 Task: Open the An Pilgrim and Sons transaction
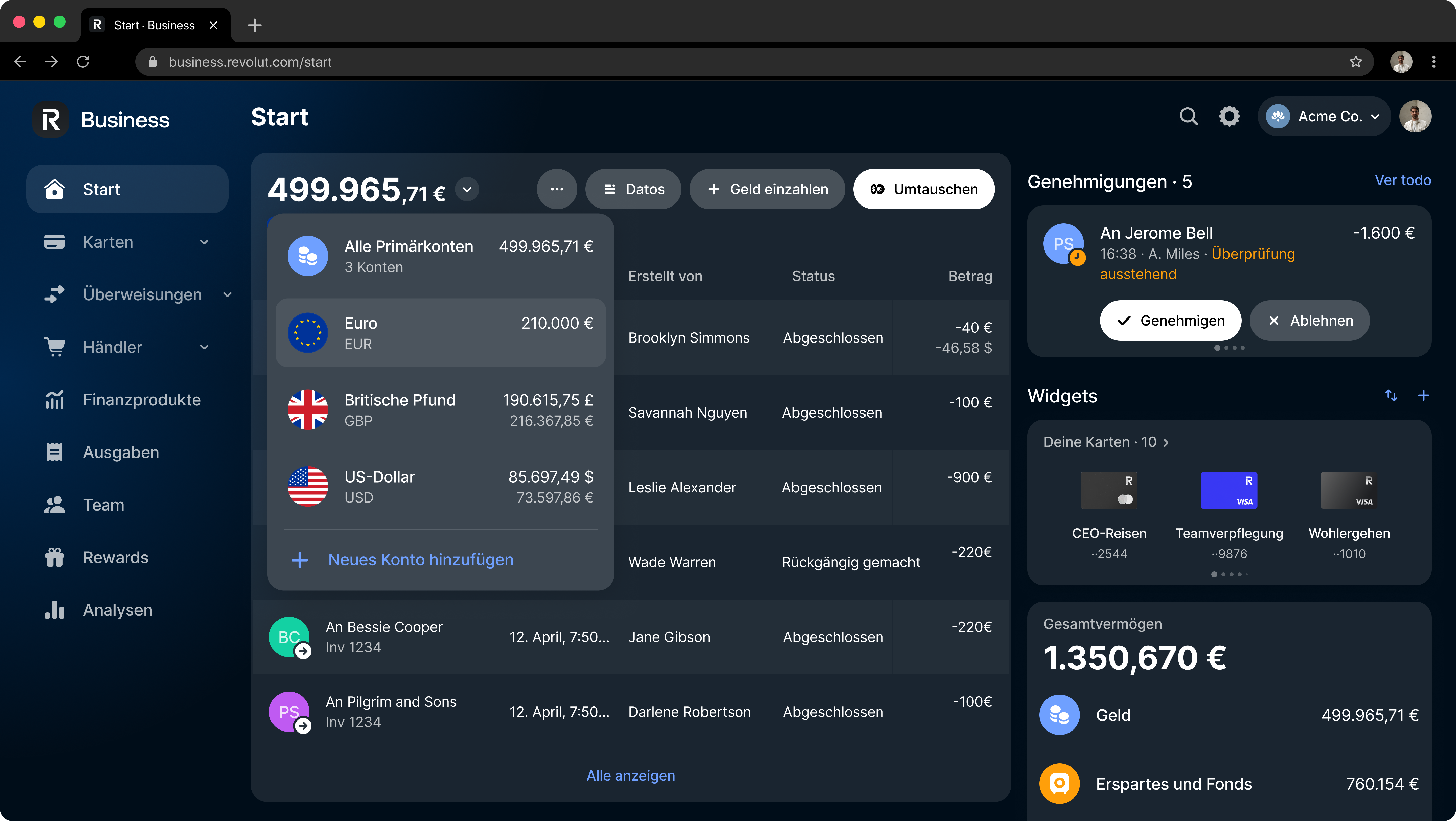pyautogui.click(x=630, y=712)
